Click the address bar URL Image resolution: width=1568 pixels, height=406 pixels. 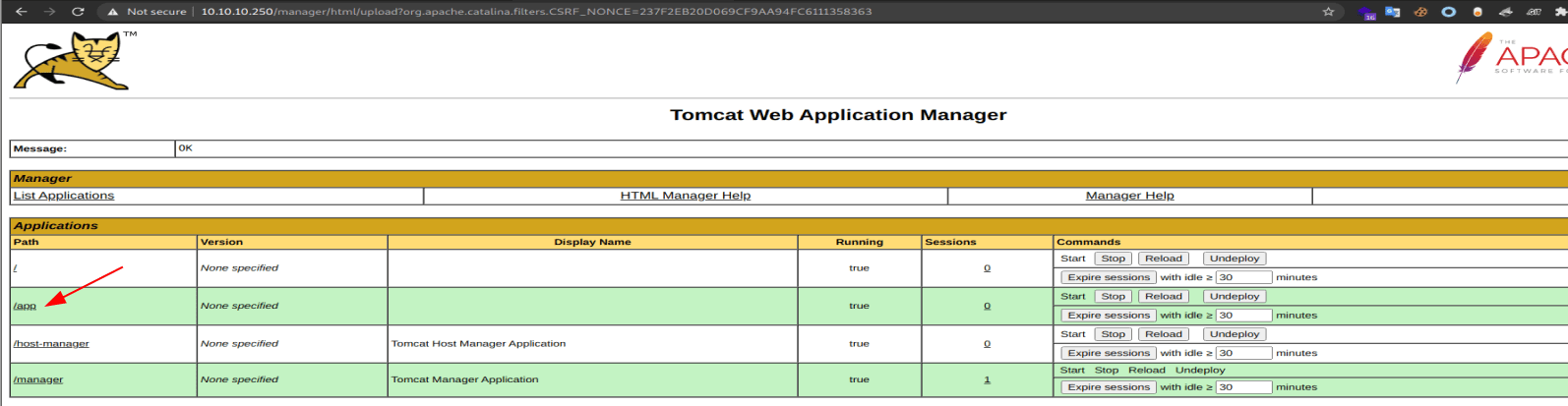[536, 12]
